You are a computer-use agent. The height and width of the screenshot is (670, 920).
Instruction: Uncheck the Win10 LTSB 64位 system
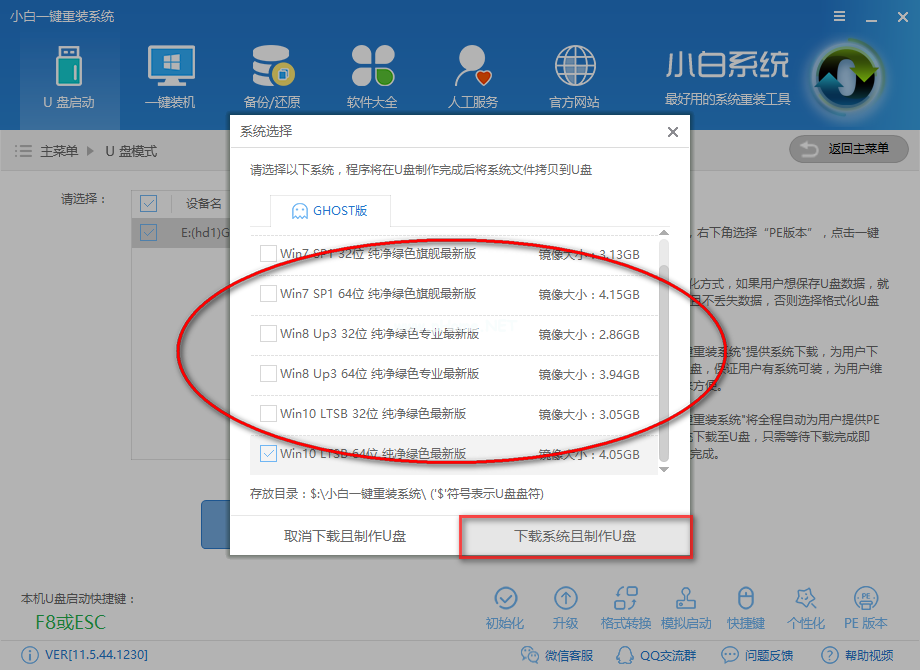[x=268, y=452]
